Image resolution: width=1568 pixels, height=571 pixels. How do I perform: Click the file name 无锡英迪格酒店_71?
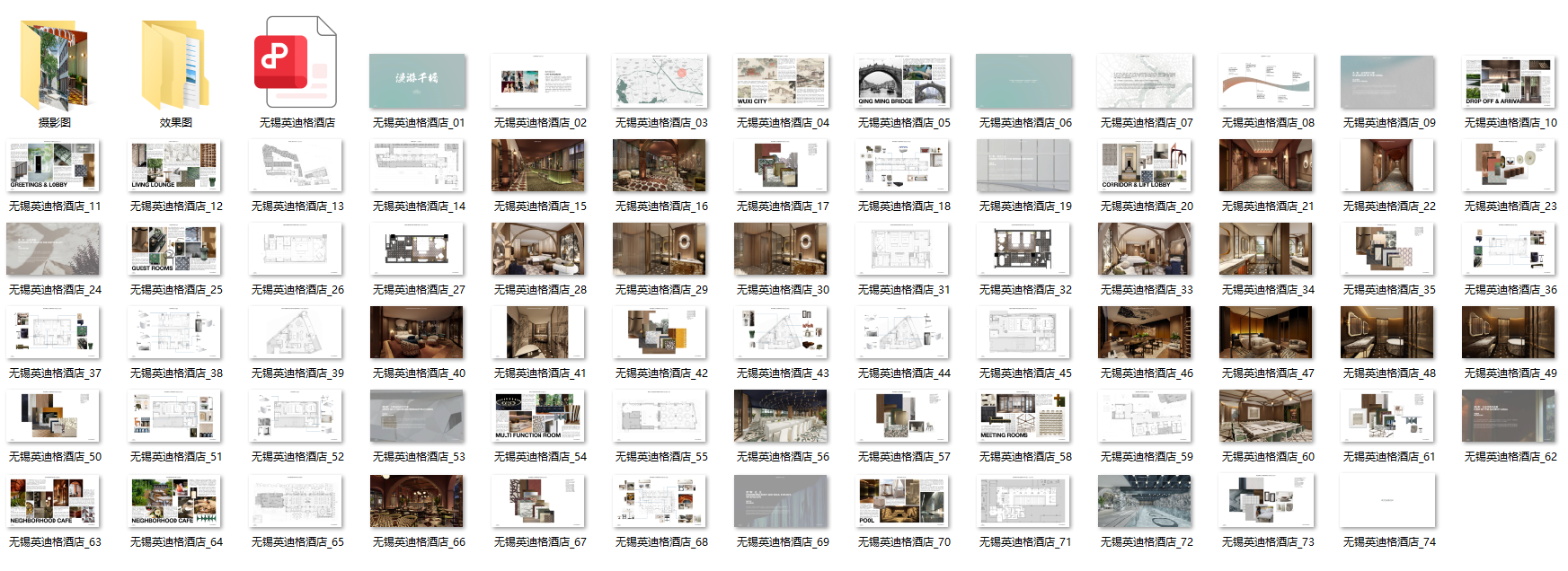click(x=1025, y=542)
